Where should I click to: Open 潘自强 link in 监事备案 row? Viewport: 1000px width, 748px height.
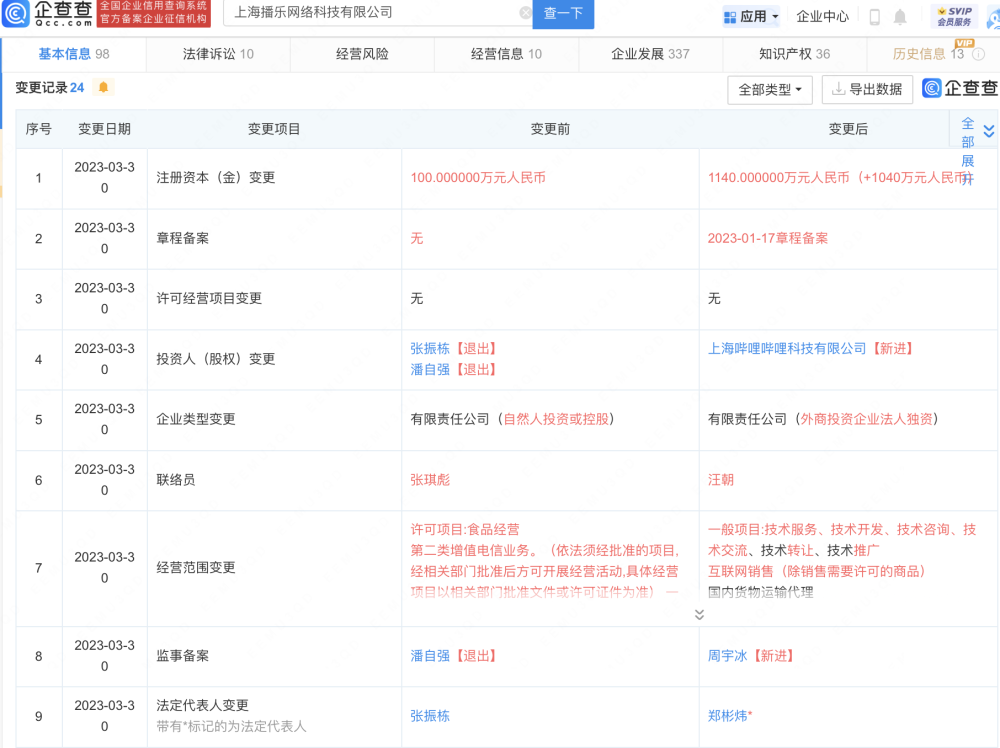coord(430,656)
